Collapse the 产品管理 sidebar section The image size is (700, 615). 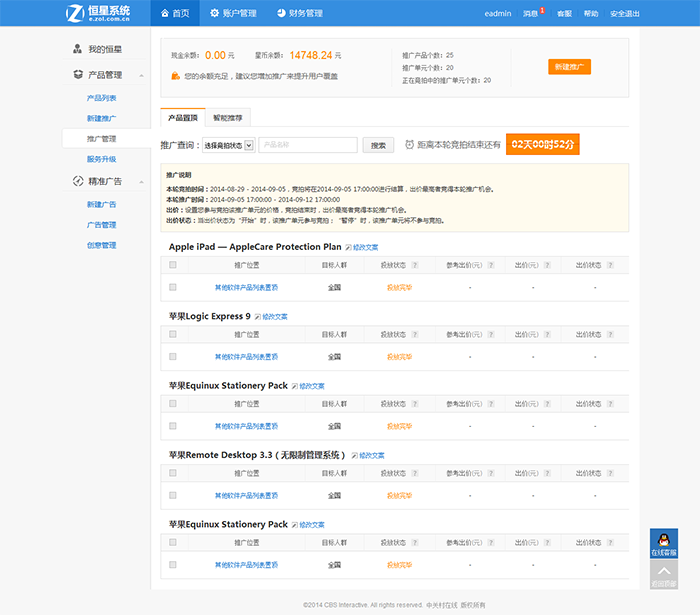click(141, 75)
